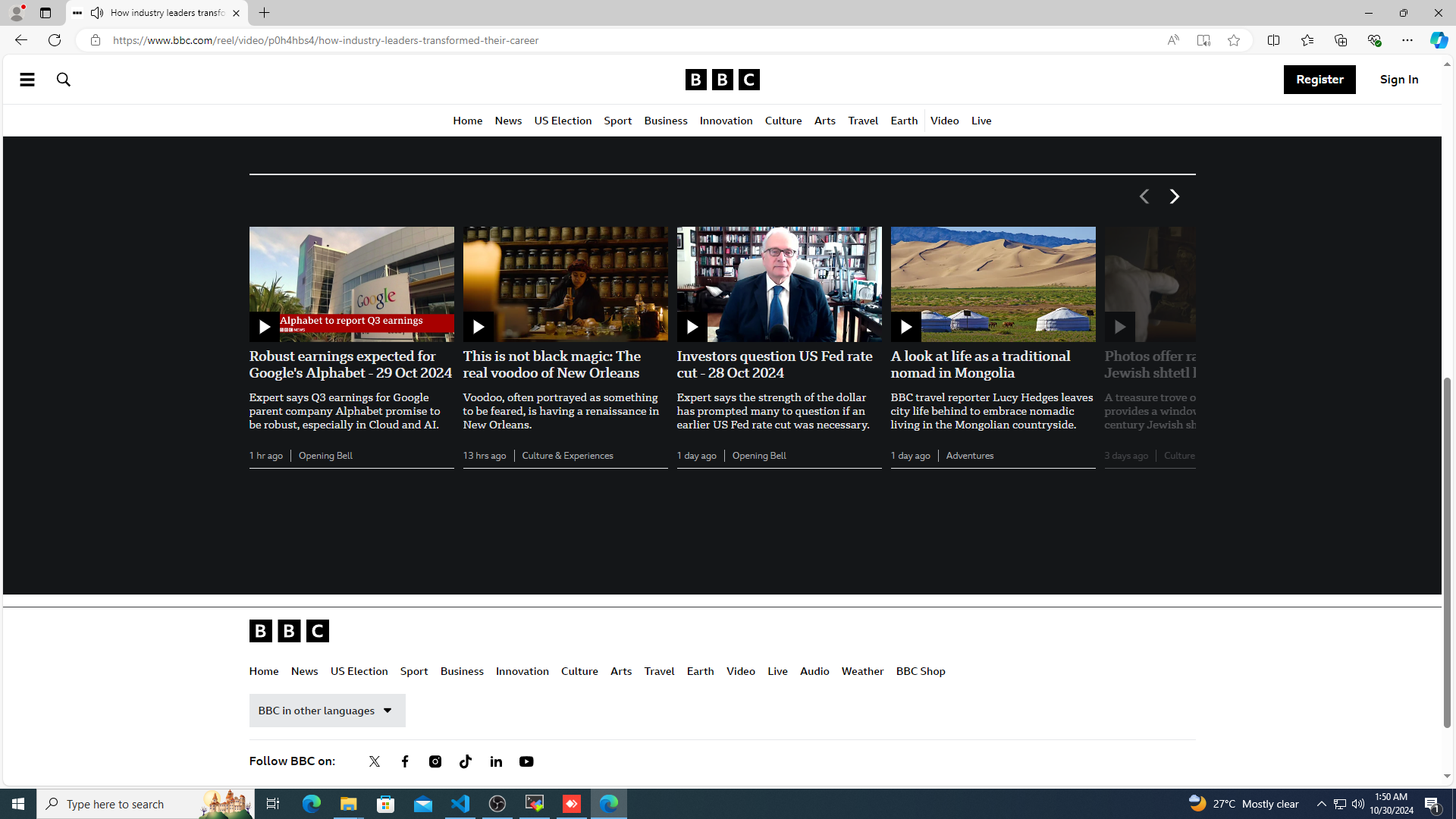This screenshot has height=819, width=1456.
Task: Open Browser essentials icon
Action: [x=1374, y=40]
